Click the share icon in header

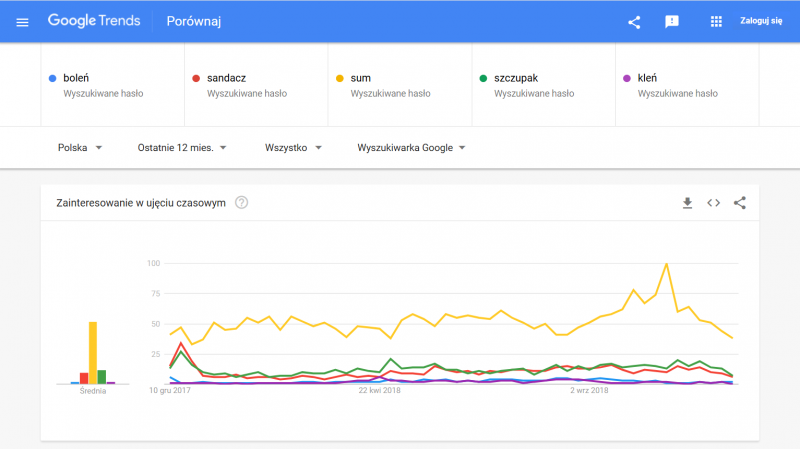pyautogui.click(x=634, y=22)
